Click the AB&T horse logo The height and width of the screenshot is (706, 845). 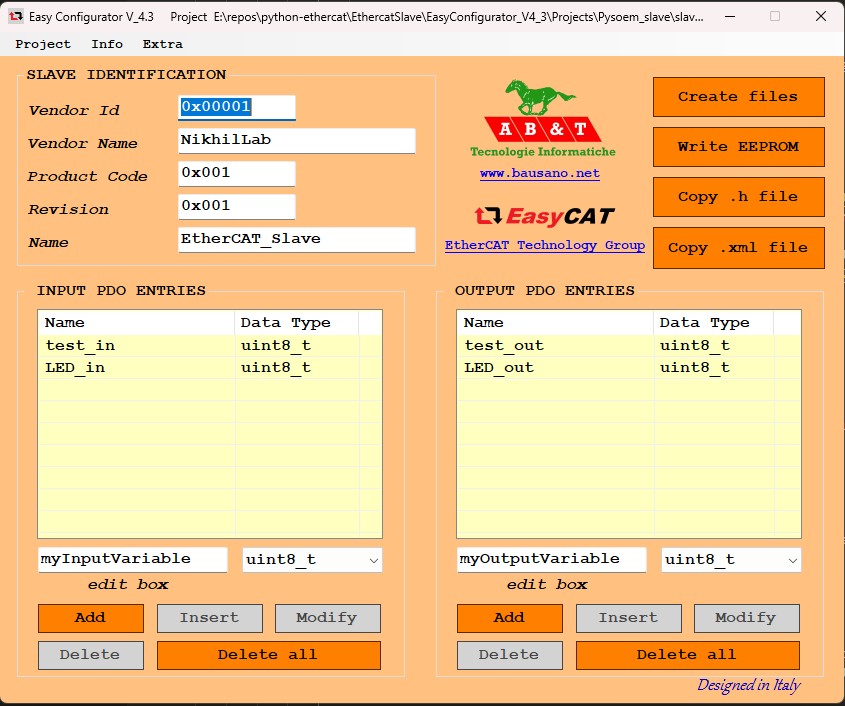(x=542, y=119)
